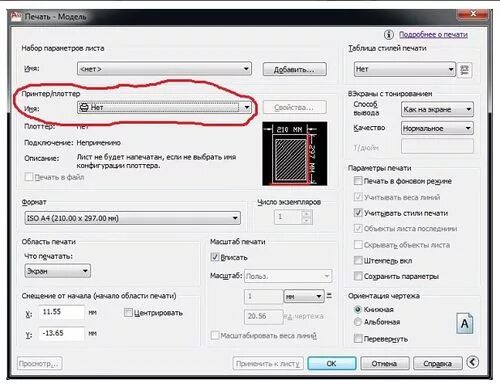Close the Печать - Модель dialog
The image size is (500, 388).
click(x=473, y=14)
